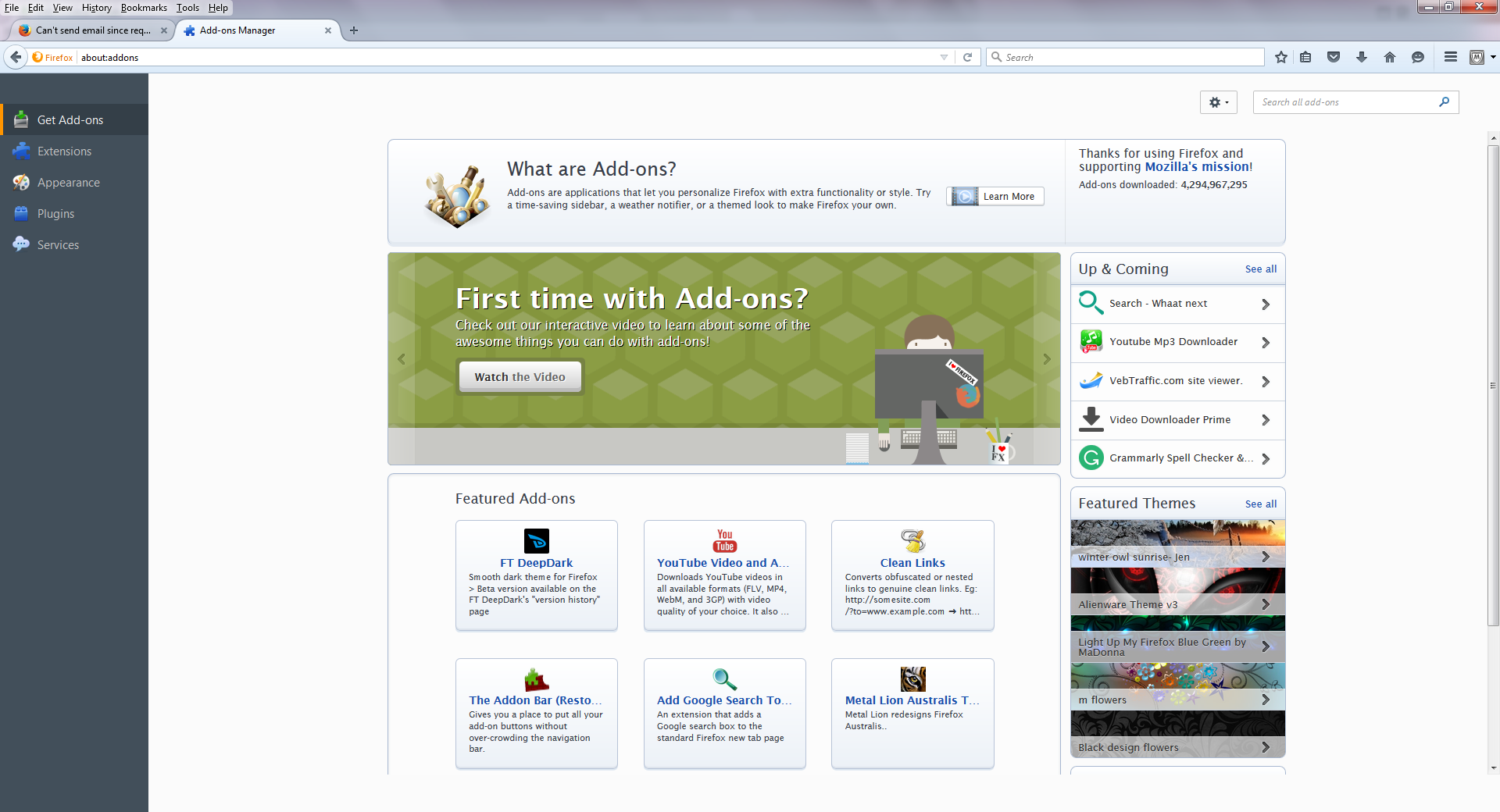Click the magnifier icon in the browser search bar

pos(996,57)
